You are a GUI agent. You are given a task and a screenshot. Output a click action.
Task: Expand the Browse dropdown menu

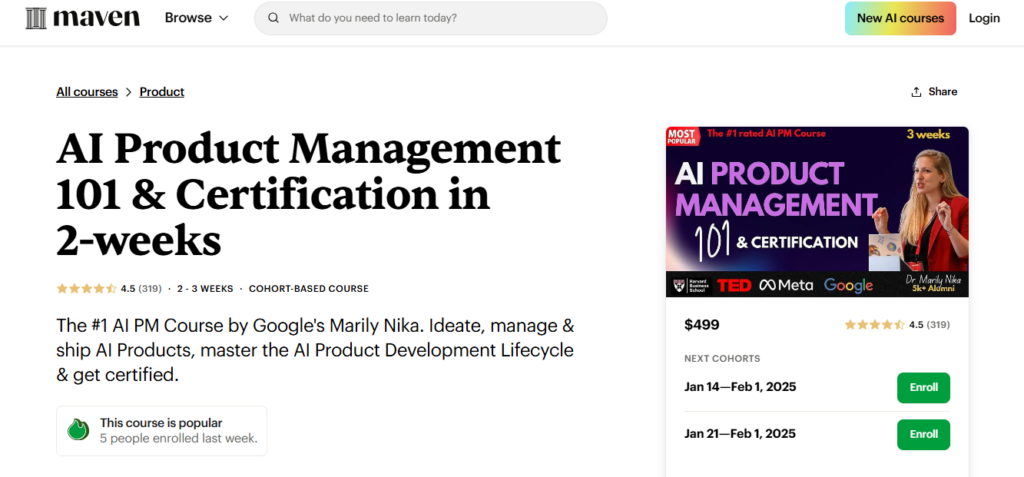click(196, 18)
